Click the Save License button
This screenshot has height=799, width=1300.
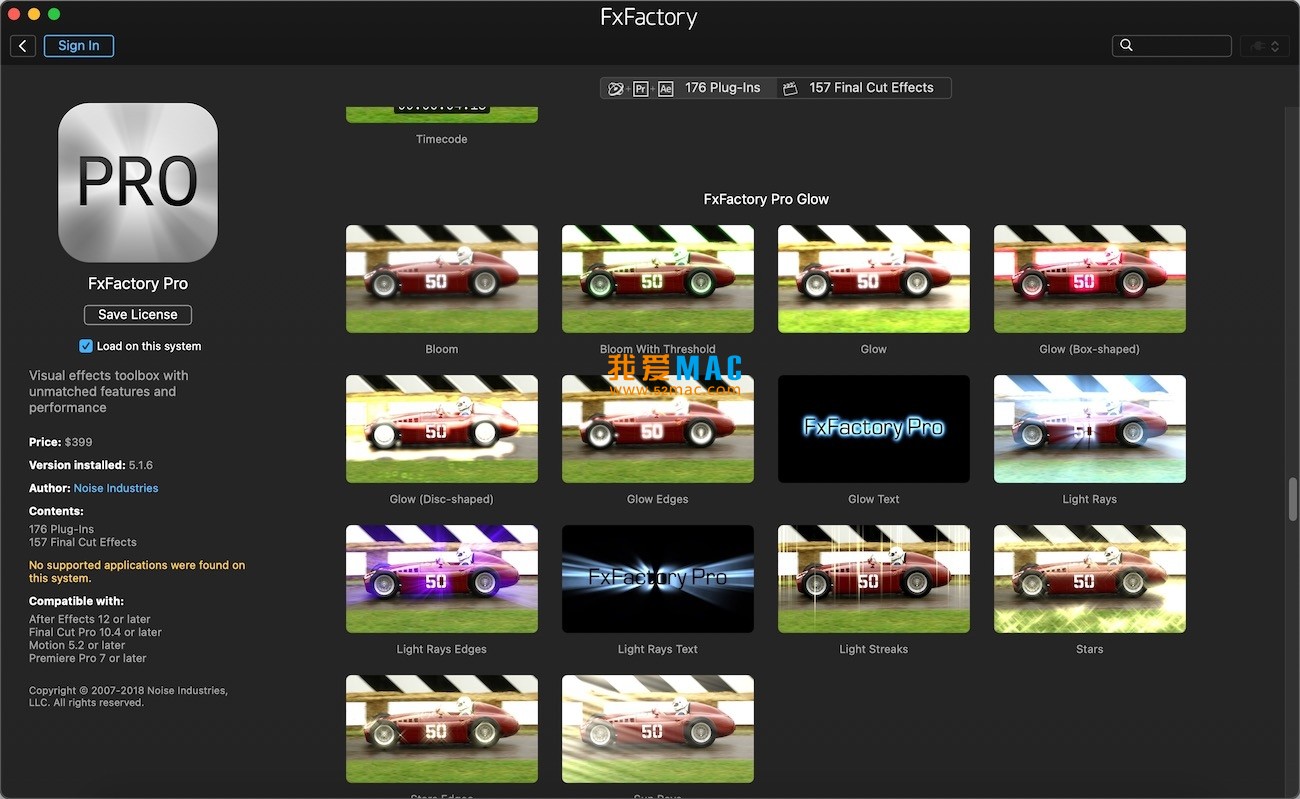pos(138,315)
